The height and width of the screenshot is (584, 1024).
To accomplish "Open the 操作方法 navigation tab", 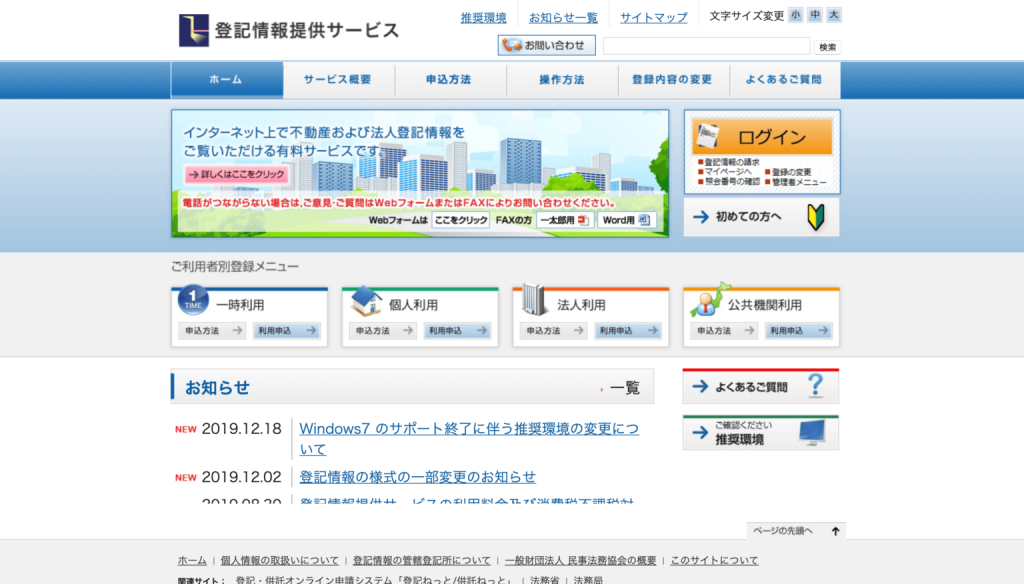I will (562, 80).
